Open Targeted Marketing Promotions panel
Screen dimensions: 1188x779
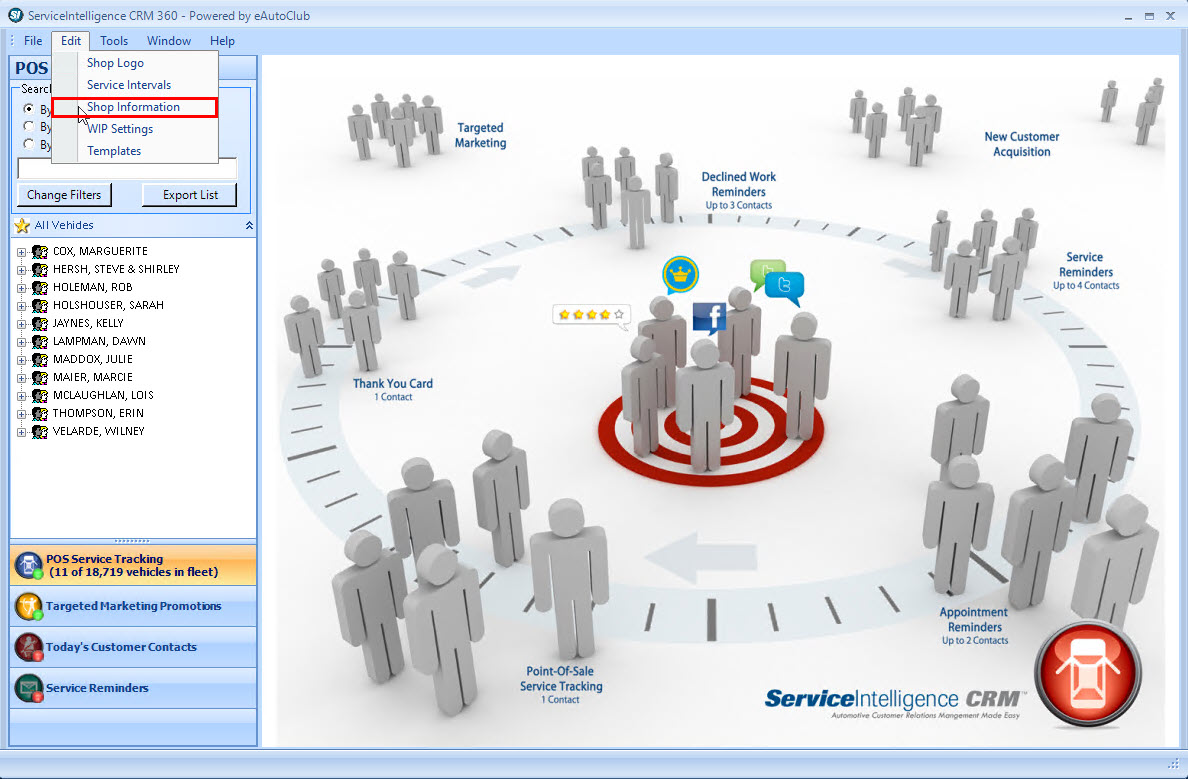[x=133, y=606]
